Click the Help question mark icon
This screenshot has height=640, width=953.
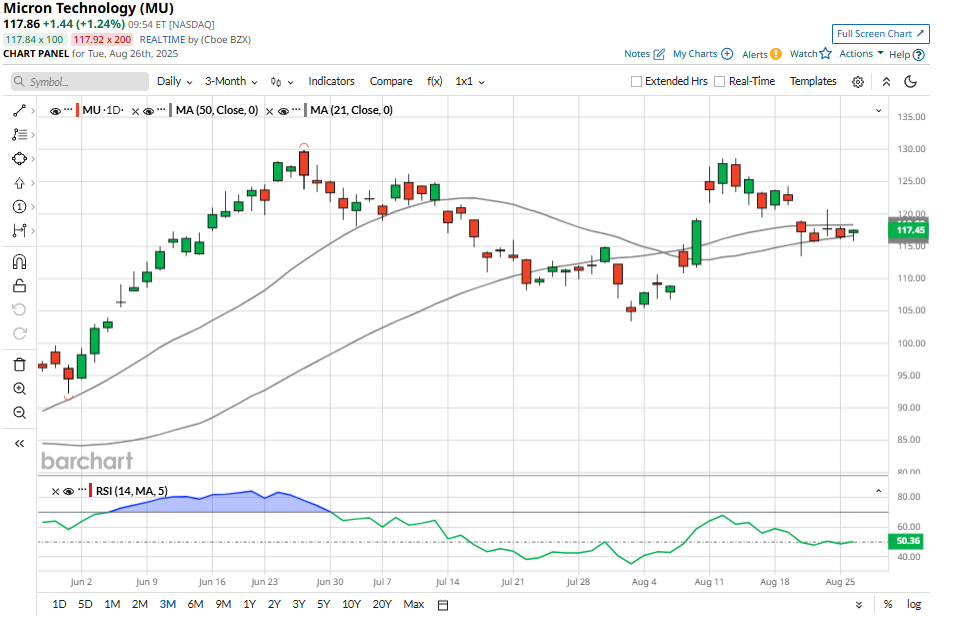tap(919, 55)
